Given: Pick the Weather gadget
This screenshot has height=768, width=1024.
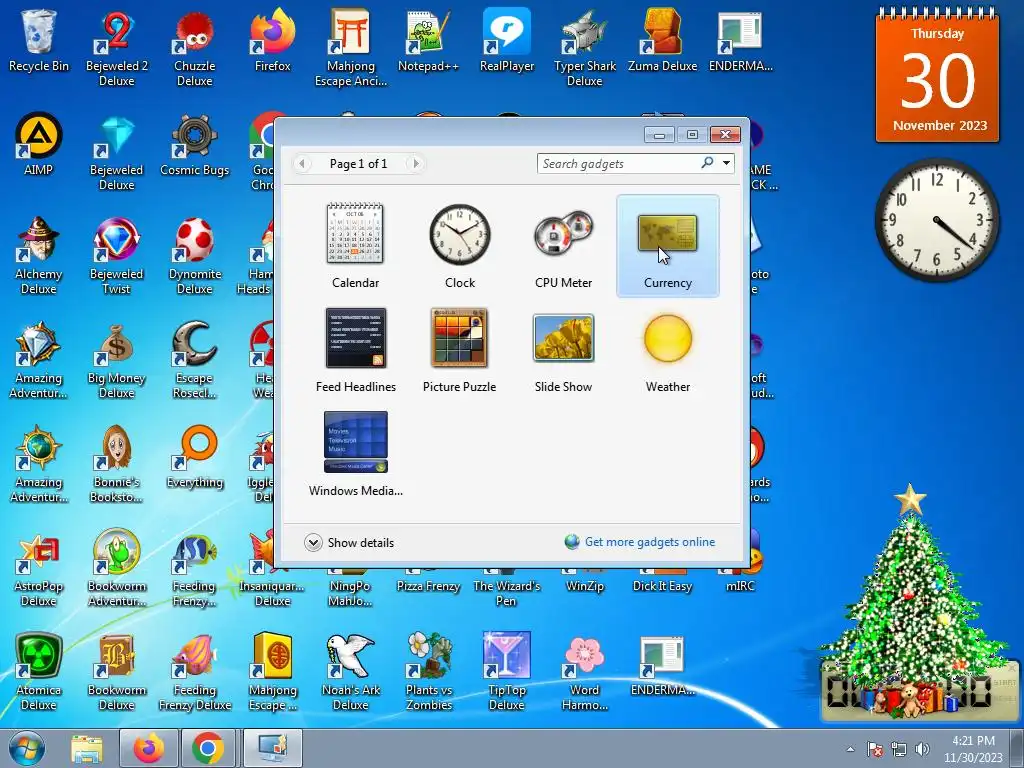Looking at the screenshot, I should point(667,350).
